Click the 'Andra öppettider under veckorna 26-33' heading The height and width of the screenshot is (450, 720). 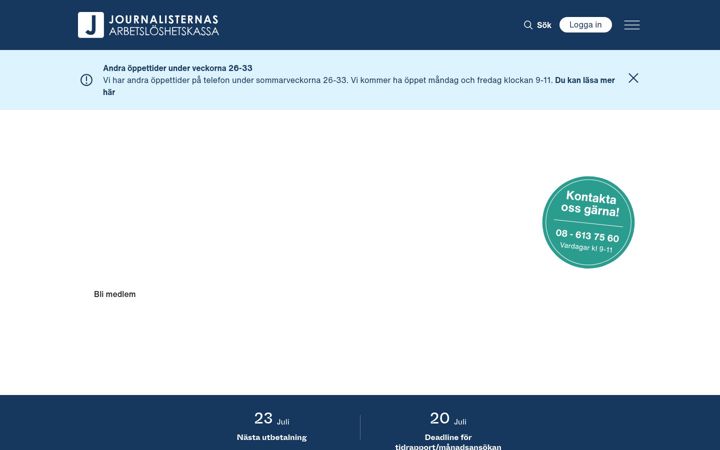(x=177, y=68)
